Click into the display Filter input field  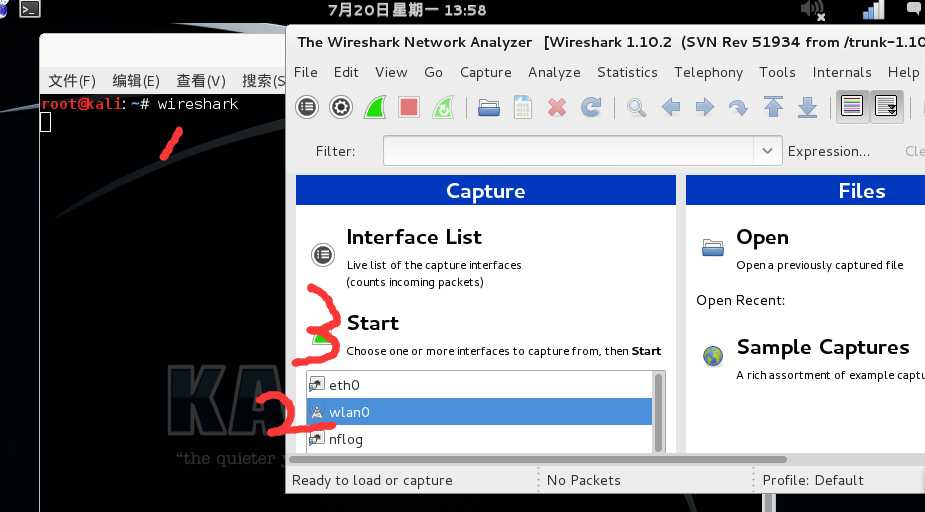569,150
